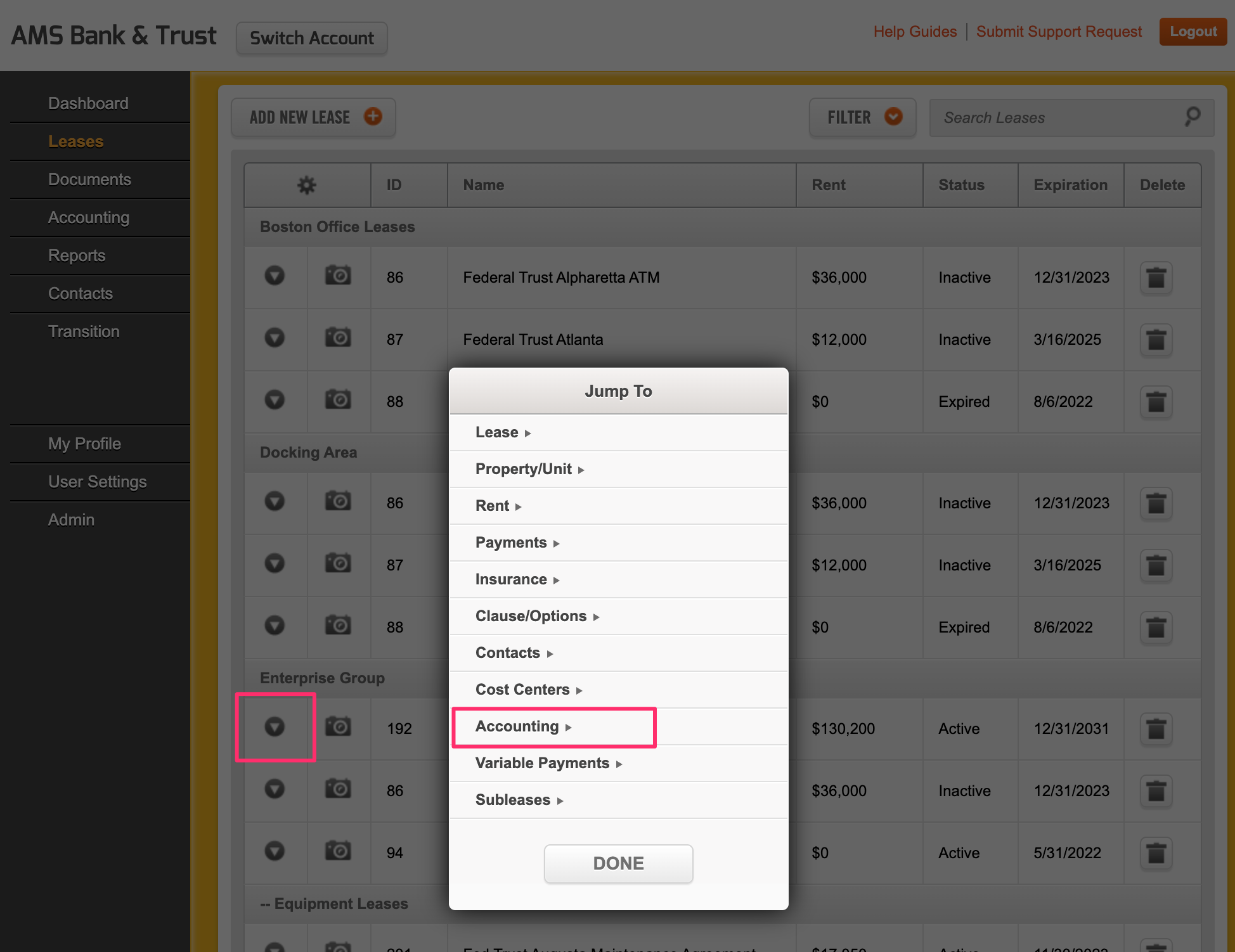Image resolution: width=1235 pixels, height=952 pixels.
Task: Click the Switch Account button
Action: (311, 39)
